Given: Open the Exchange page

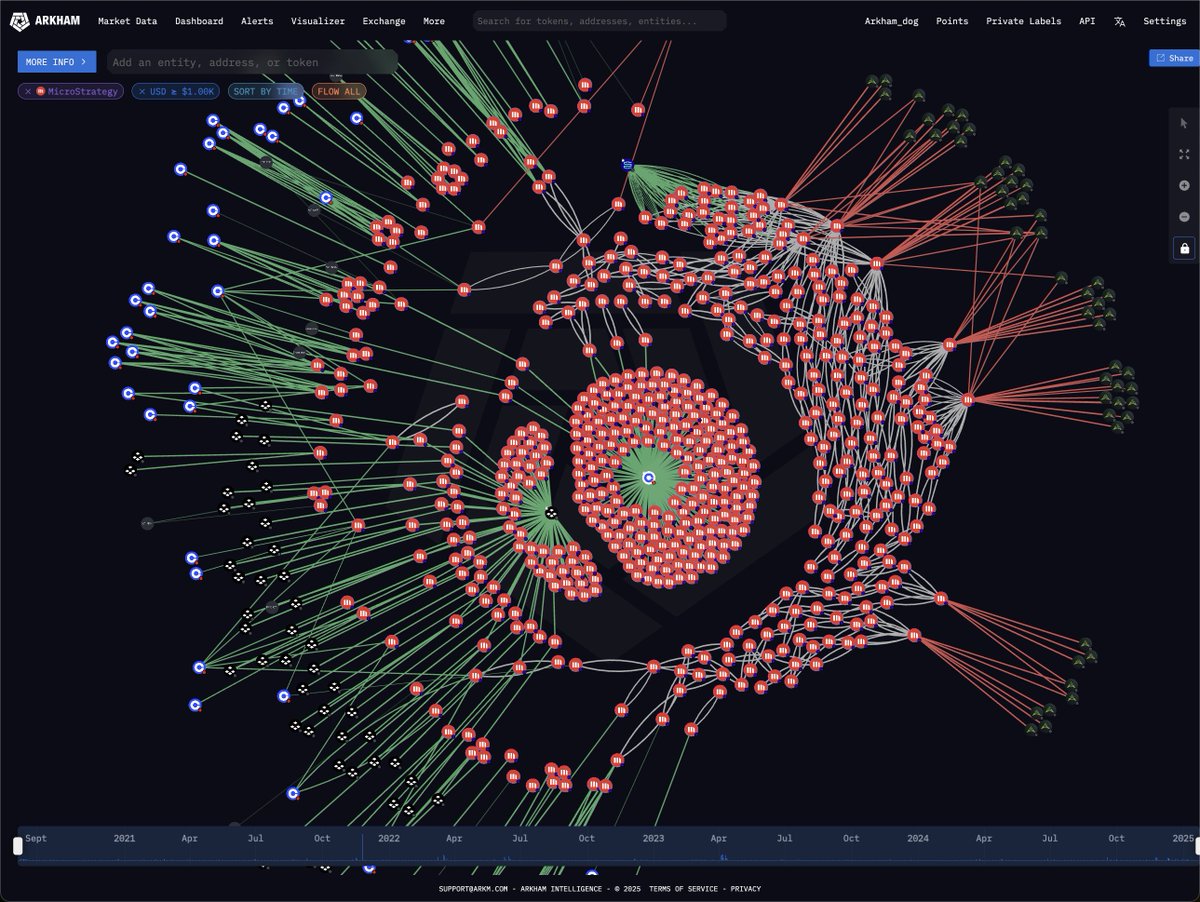Looking at the screenshot, I should point(384,21).
